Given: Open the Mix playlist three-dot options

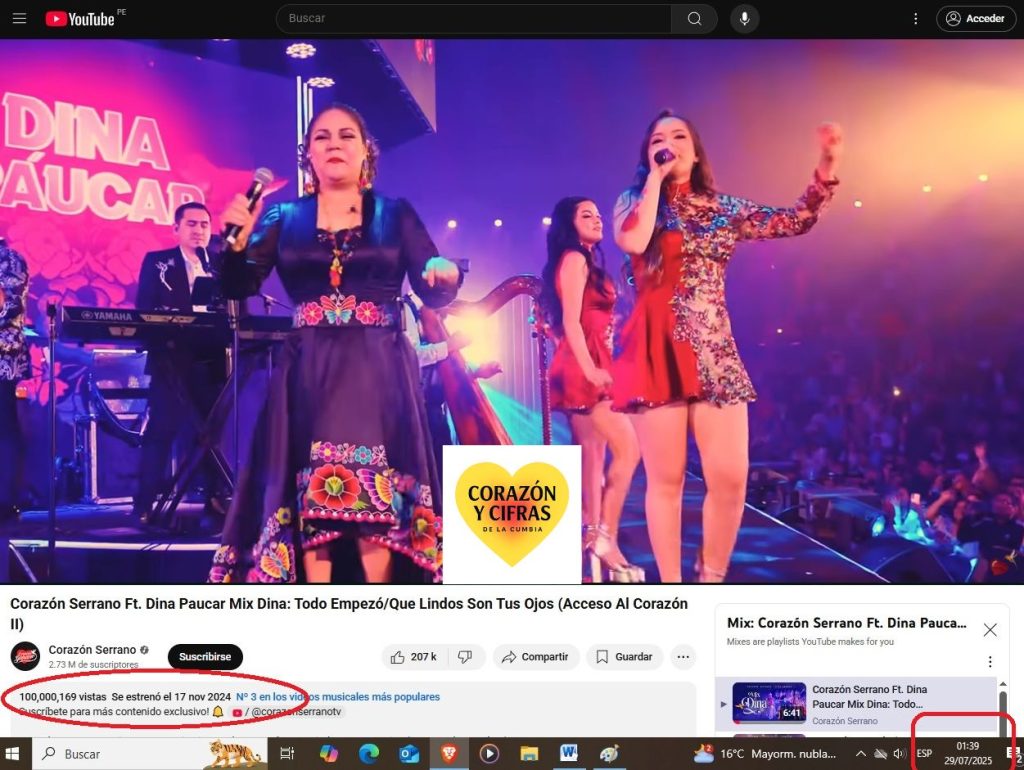Looking at the screenshot, I should (x=990, y=662).
